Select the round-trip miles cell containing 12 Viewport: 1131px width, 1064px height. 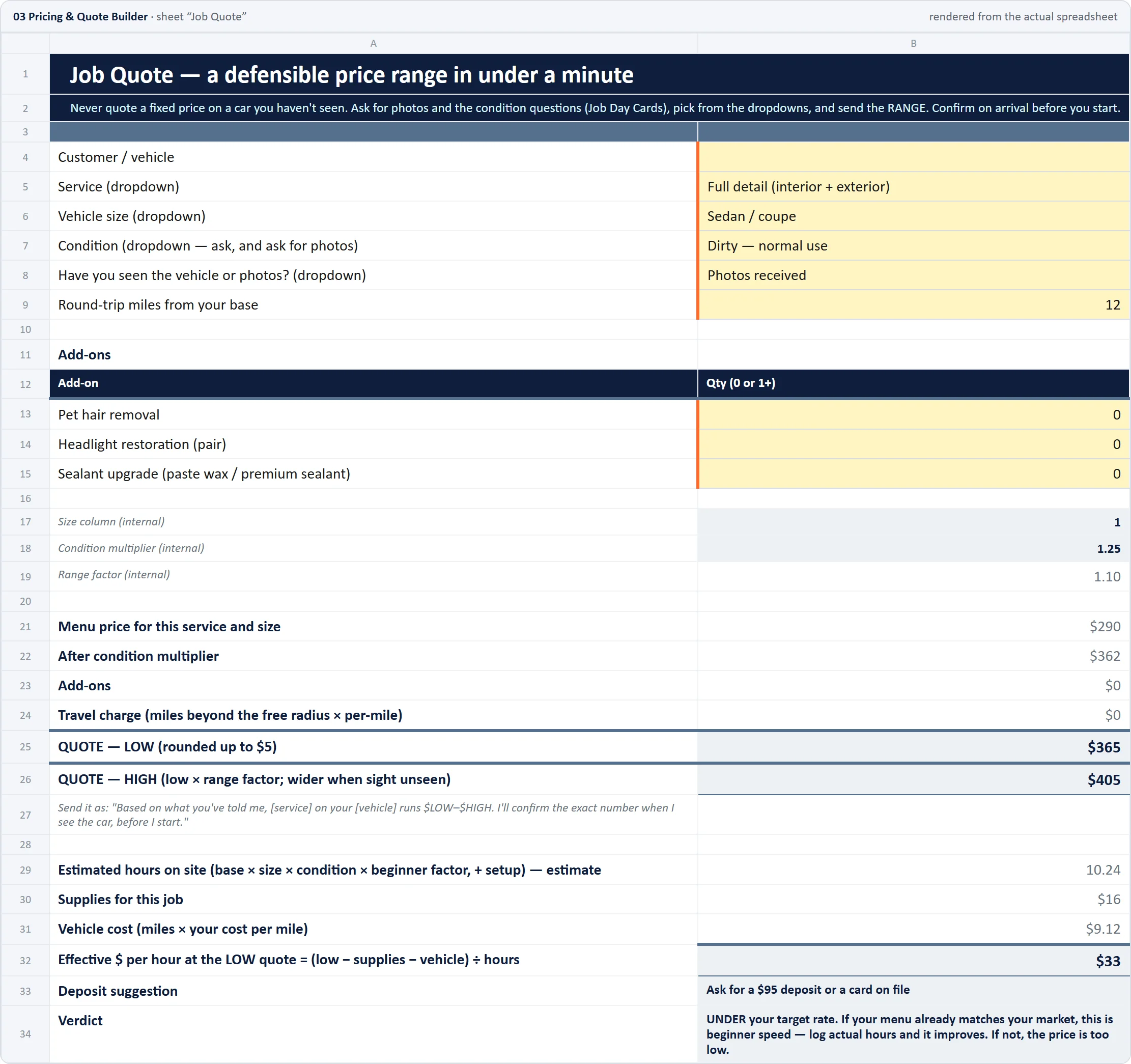(914, 305)
